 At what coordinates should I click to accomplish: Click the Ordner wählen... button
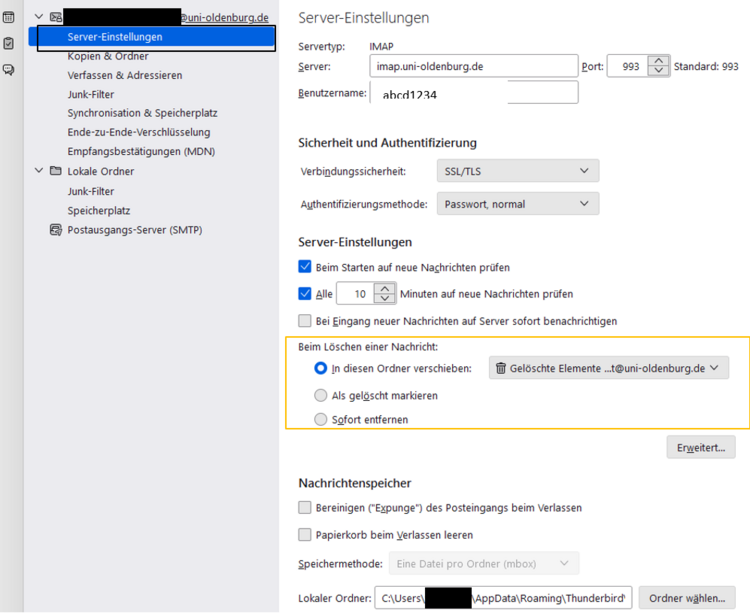pos(687,598)
